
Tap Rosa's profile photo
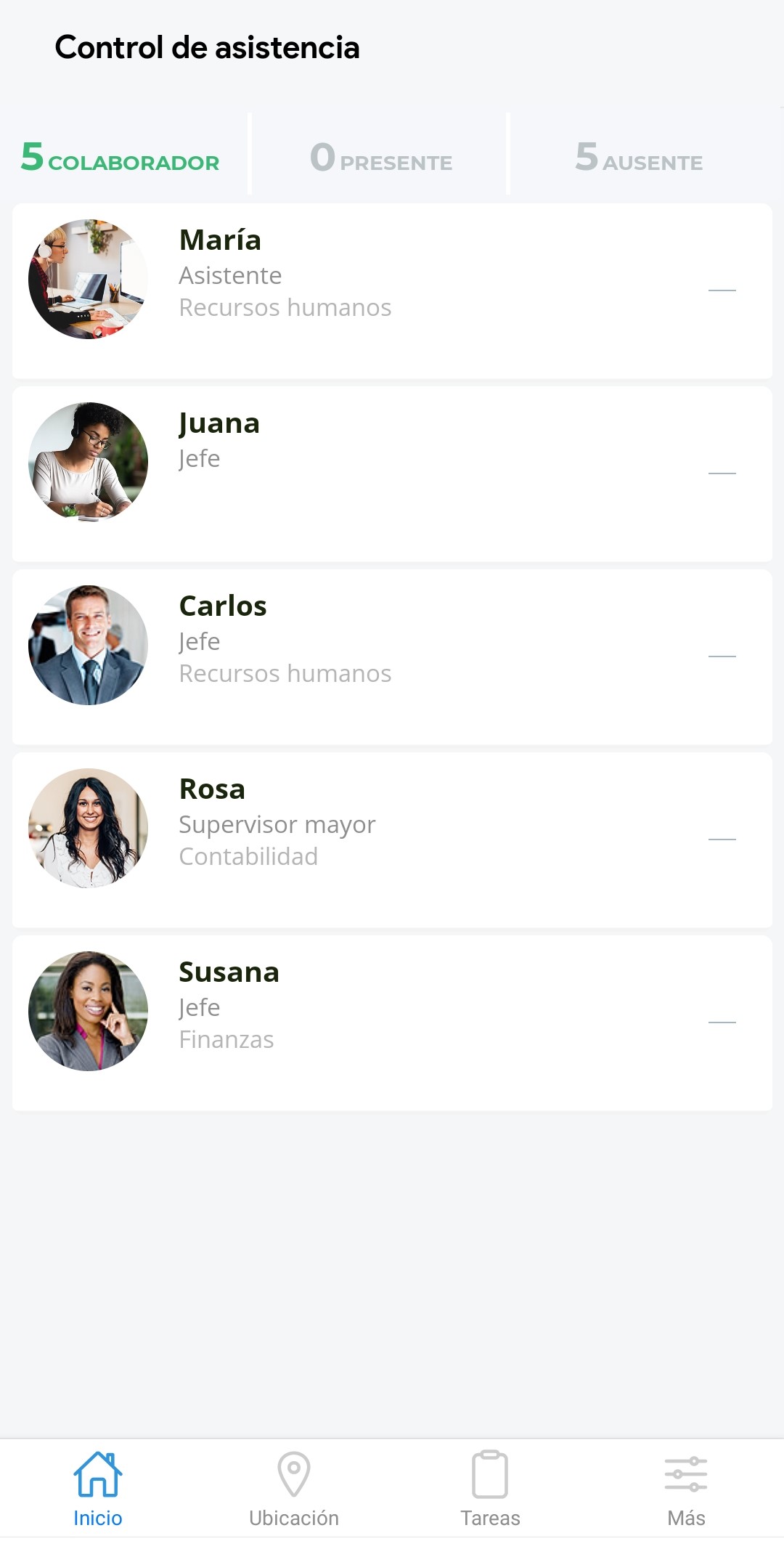88,829
